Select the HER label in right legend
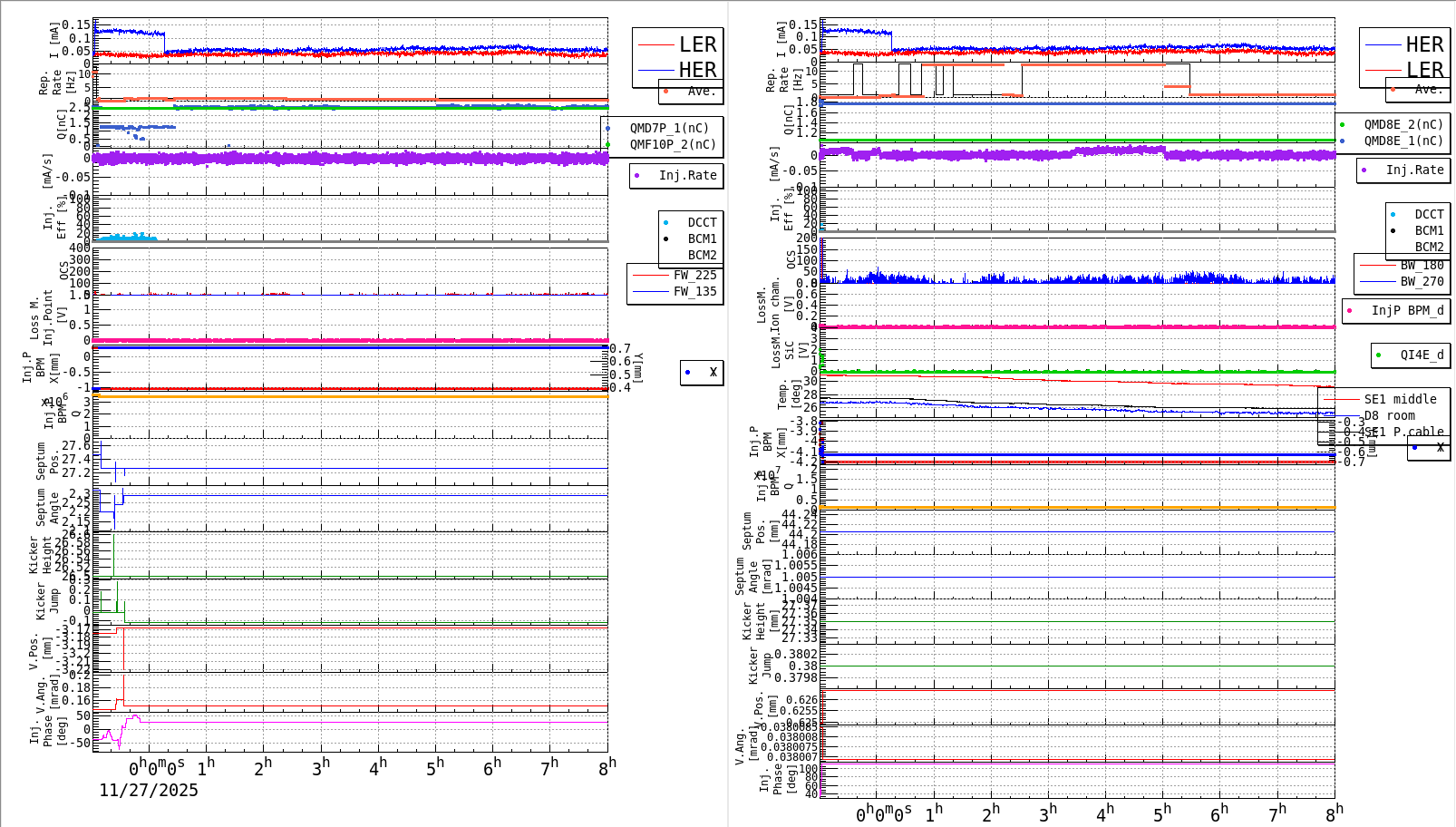Screen dimensions: 1456x827 pos(1425,44)
